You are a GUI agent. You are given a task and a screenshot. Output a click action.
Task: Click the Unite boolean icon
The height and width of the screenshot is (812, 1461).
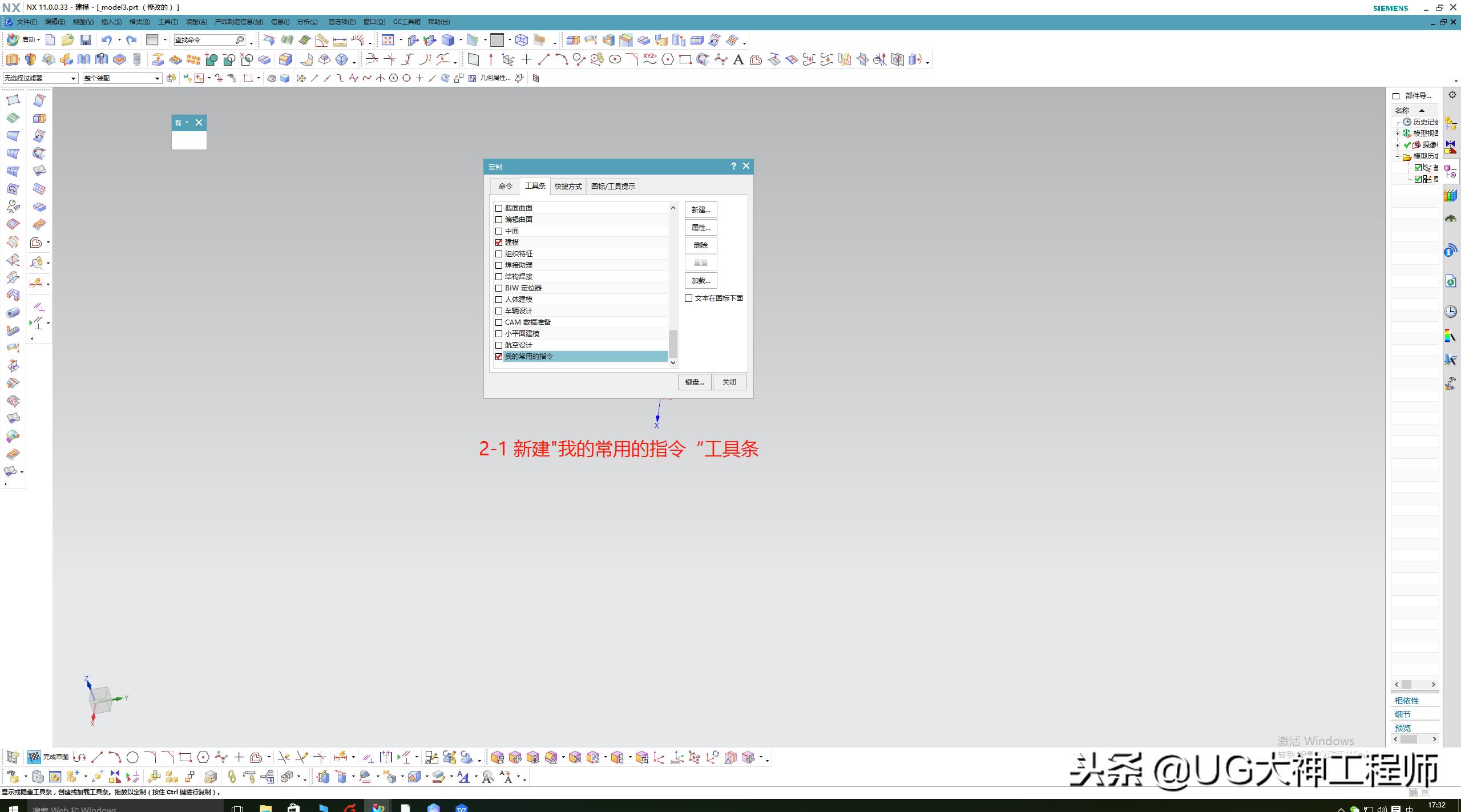point(211,59)
